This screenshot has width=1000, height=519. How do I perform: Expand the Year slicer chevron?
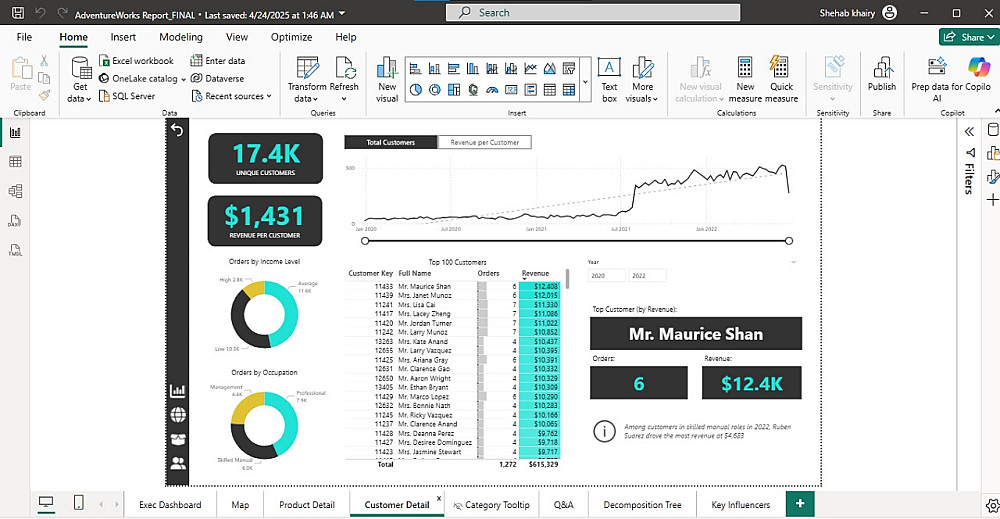pyautogui.click(x=793, y=261)
